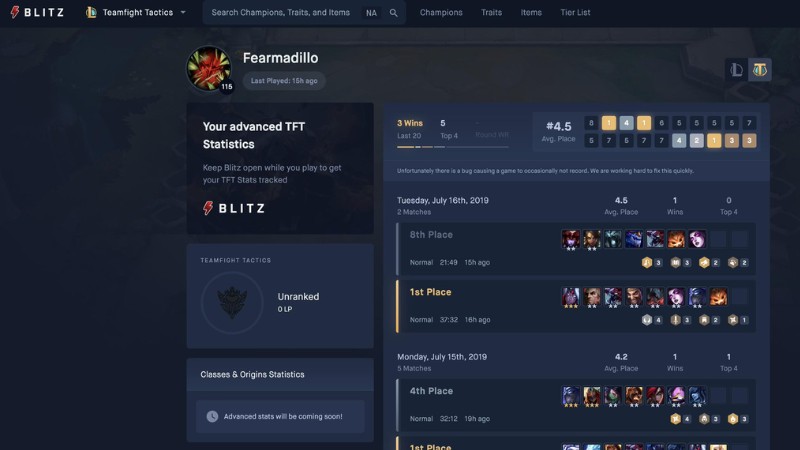Select the NA region selector

click(371, 13)
